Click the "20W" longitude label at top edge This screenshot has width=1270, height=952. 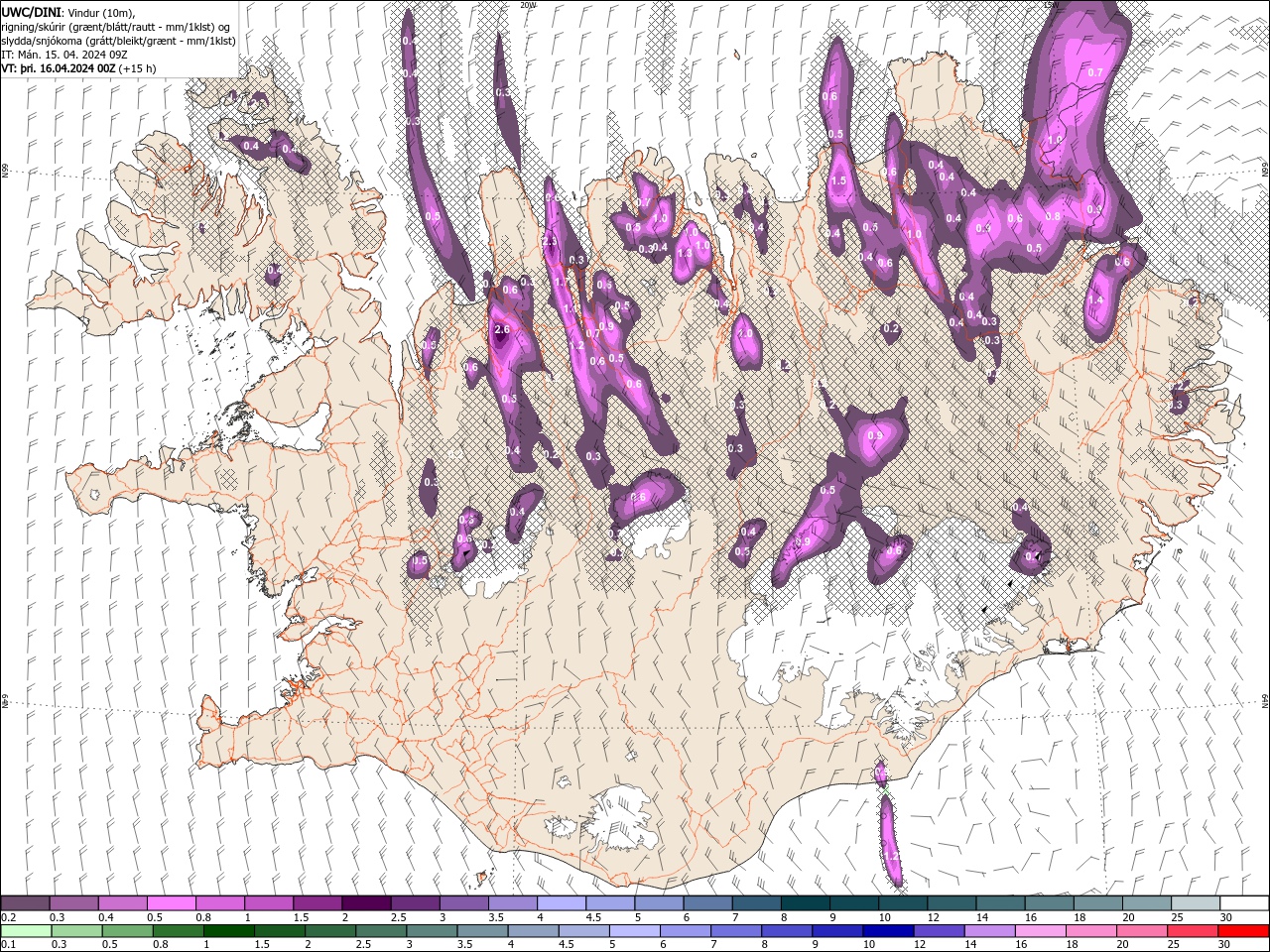tap(528, 5)
